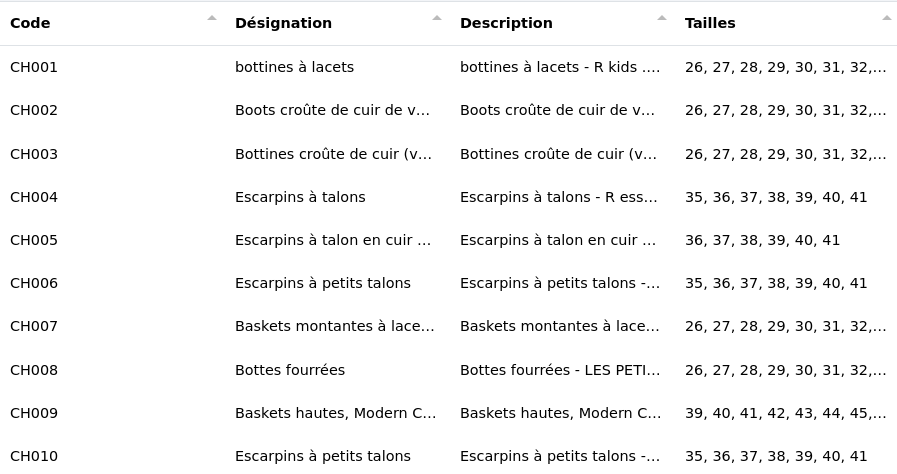Viewport: 897px width, 474px height.
Task: Select 'Escarpins à talons' designation in CH004
Action: (300, 197)
